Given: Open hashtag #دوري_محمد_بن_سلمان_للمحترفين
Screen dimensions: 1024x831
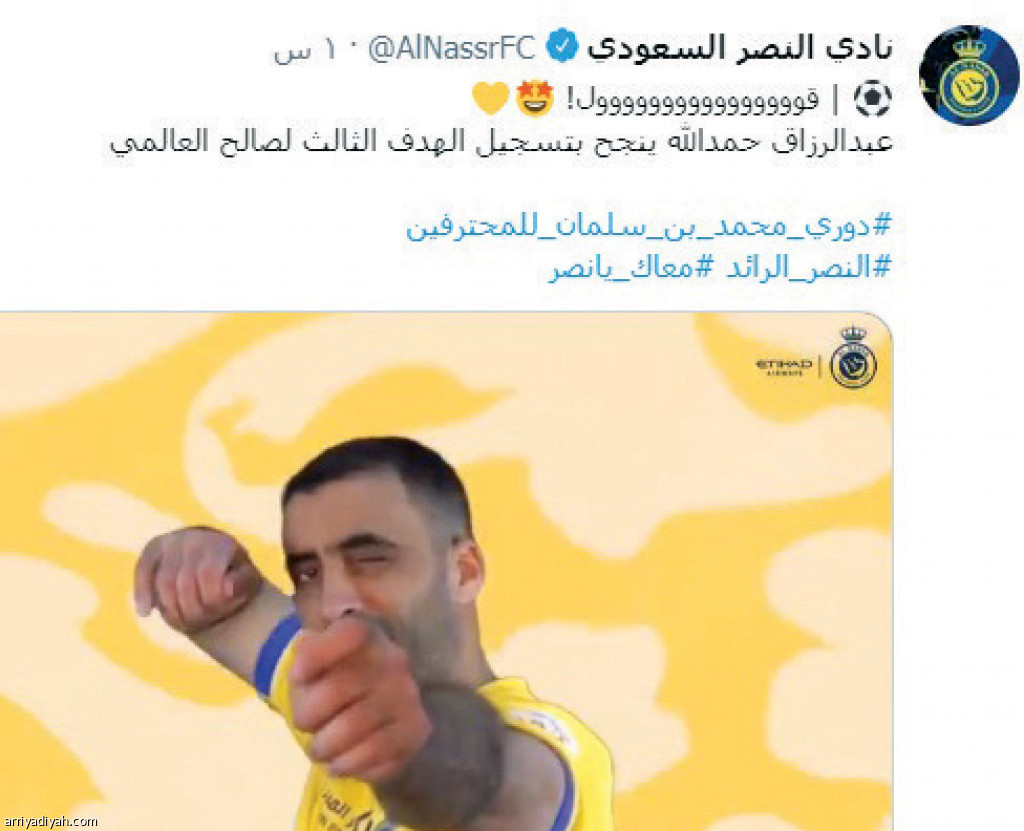Looking at the screenshot, I should point(648,226).
